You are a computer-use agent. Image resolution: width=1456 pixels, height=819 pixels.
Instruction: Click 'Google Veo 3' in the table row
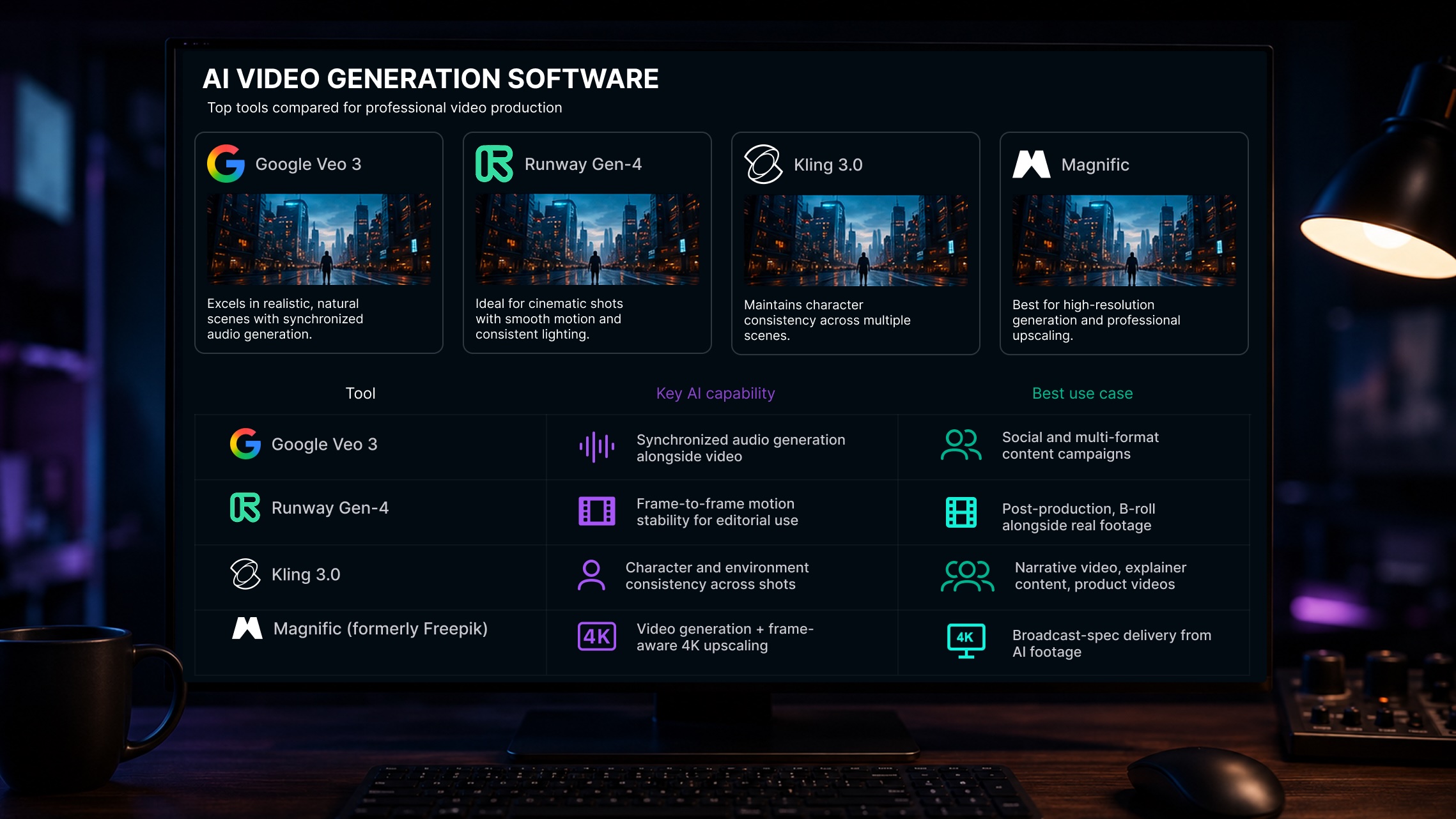coord(325,444)
